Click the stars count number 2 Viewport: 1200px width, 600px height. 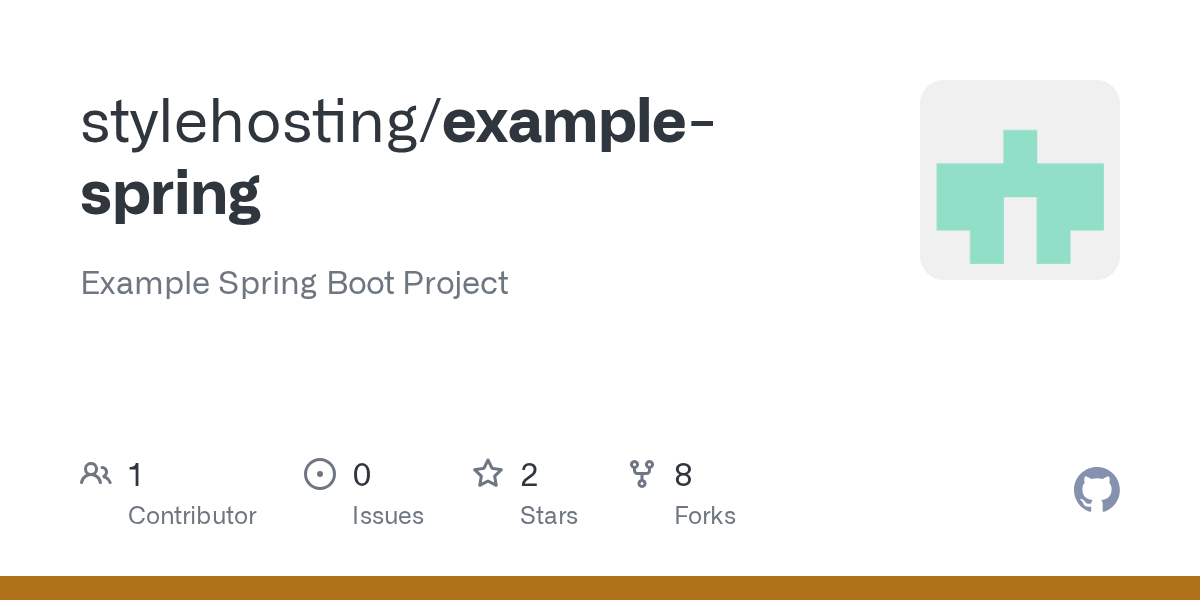[x=529, y=474]
